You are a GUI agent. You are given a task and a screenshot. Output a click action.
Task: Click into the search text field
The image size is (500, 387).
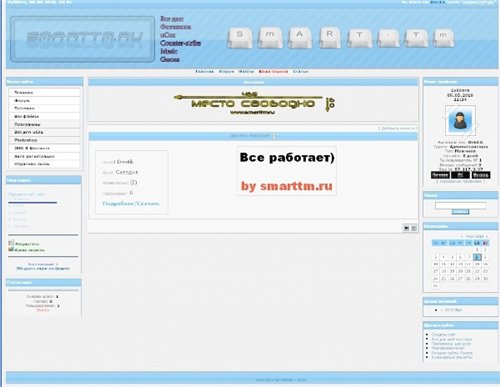point(460,205)
